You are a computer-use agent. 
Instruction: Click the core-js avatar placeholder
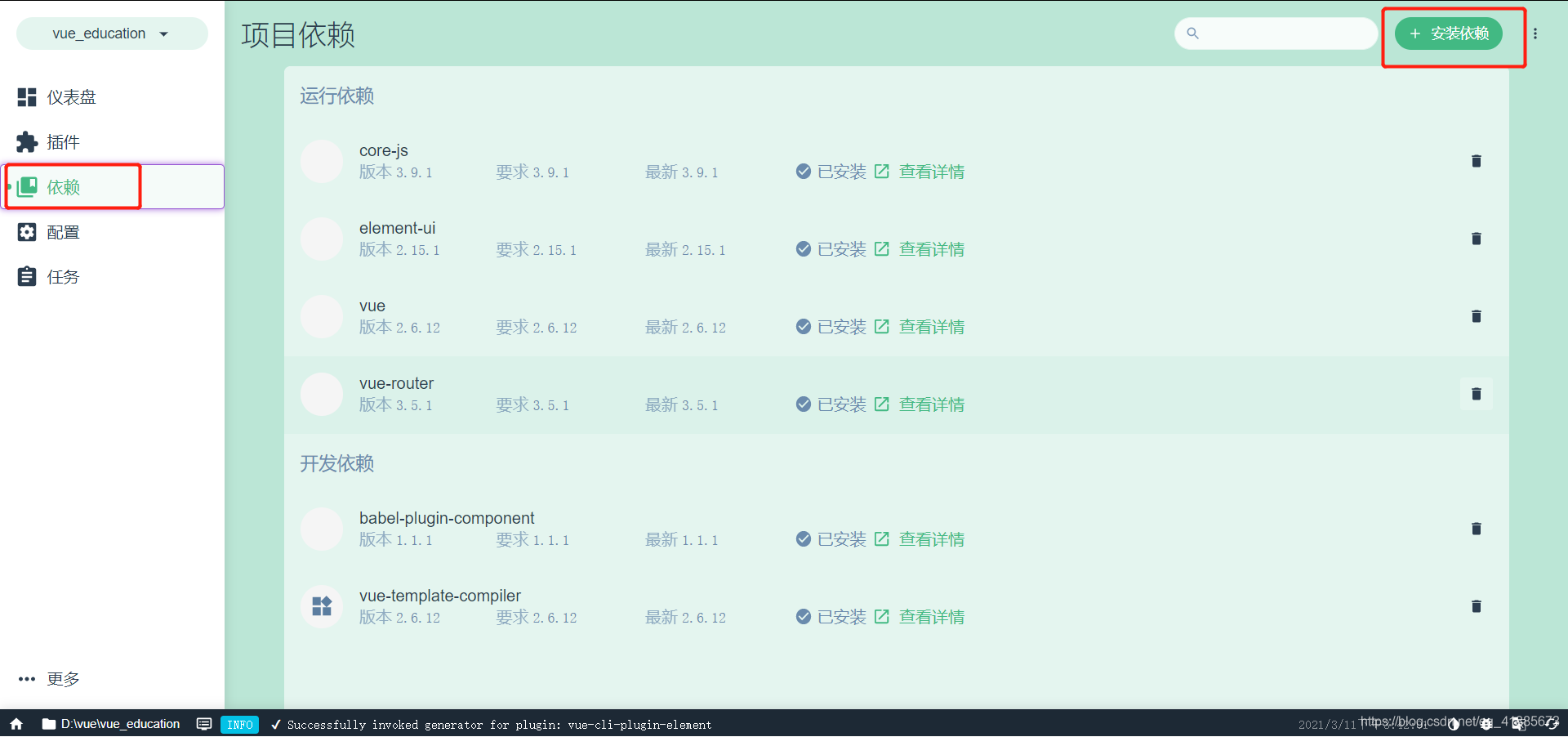tap(322, 161)
